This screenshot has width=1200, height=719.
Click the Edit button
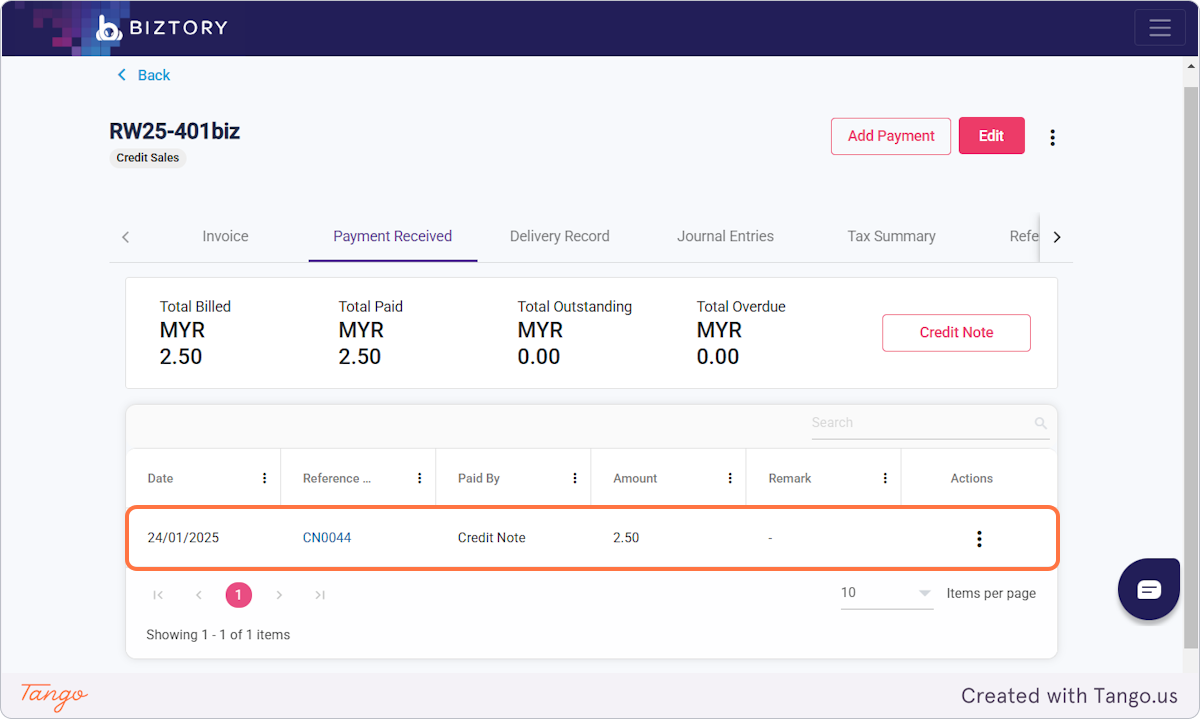991,136
